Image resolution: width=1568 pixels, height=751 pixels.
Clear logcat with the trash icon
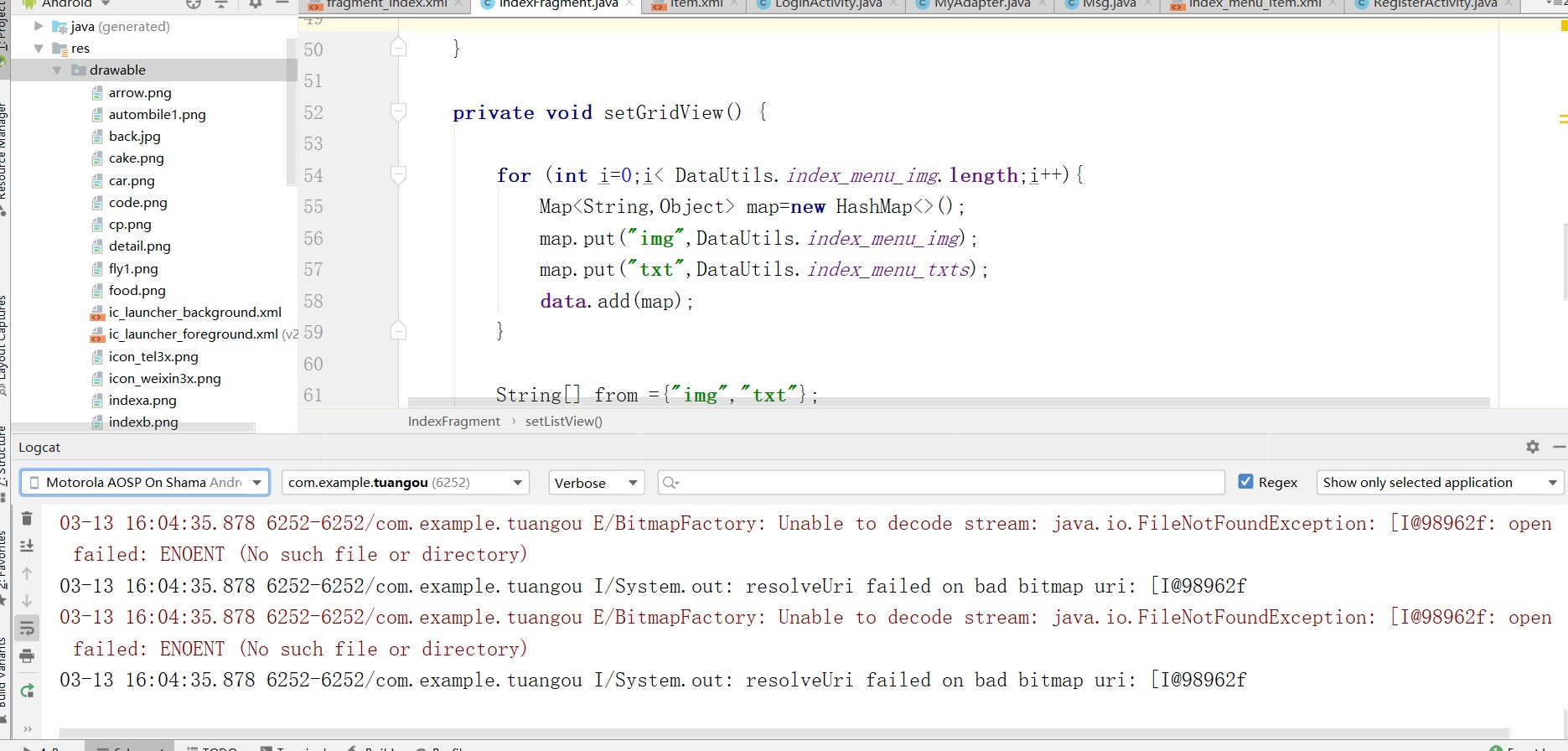[x=27, y=519]
